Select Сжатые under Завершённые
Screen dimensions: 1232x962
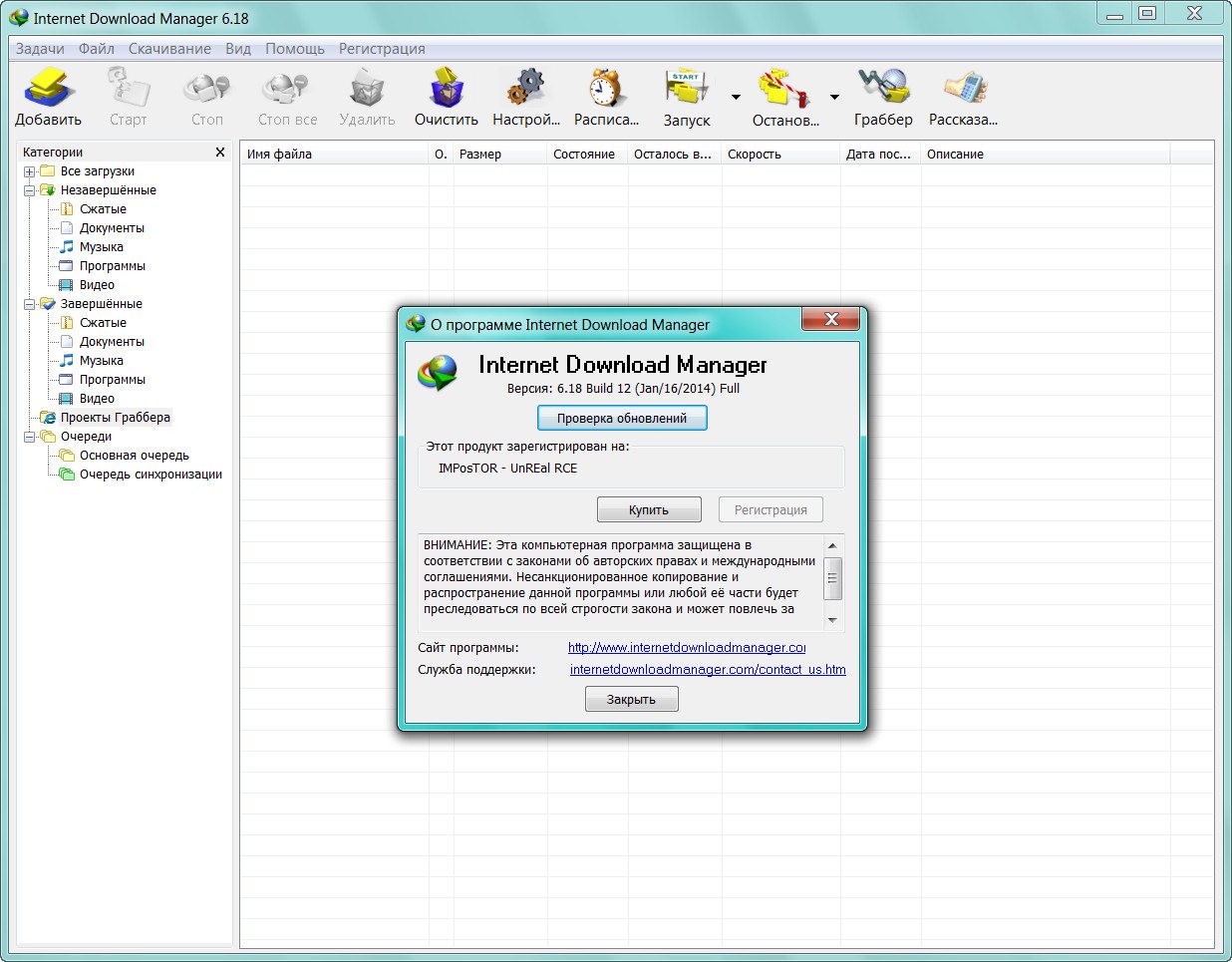[x=103, y=323]
